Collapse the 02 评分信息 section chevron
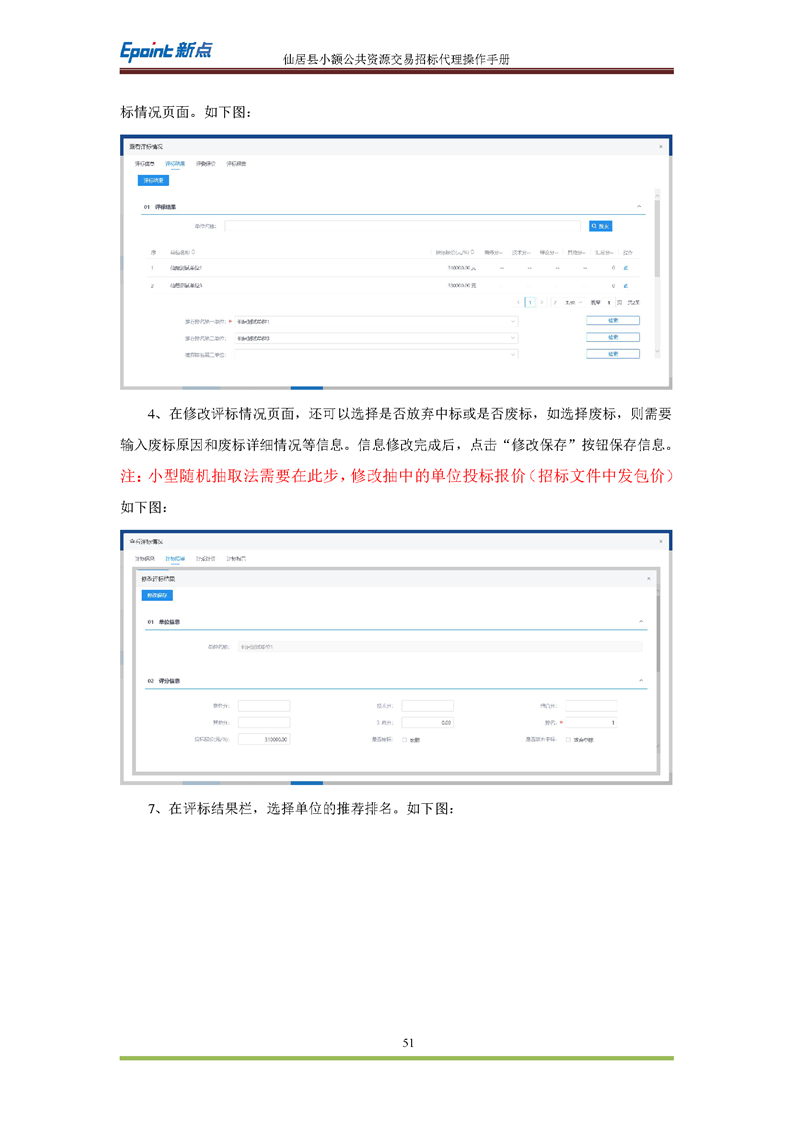Image resolution: width=793 pixels, height=1122 pixels. click(641, 680)
